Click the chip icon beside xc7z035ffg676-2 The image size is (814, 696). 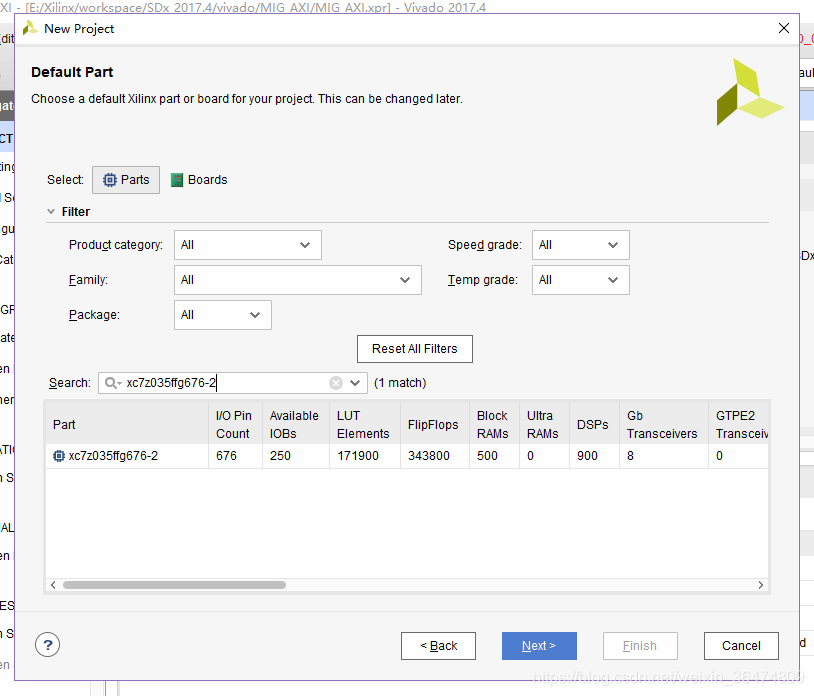click(x=59, y=456)
